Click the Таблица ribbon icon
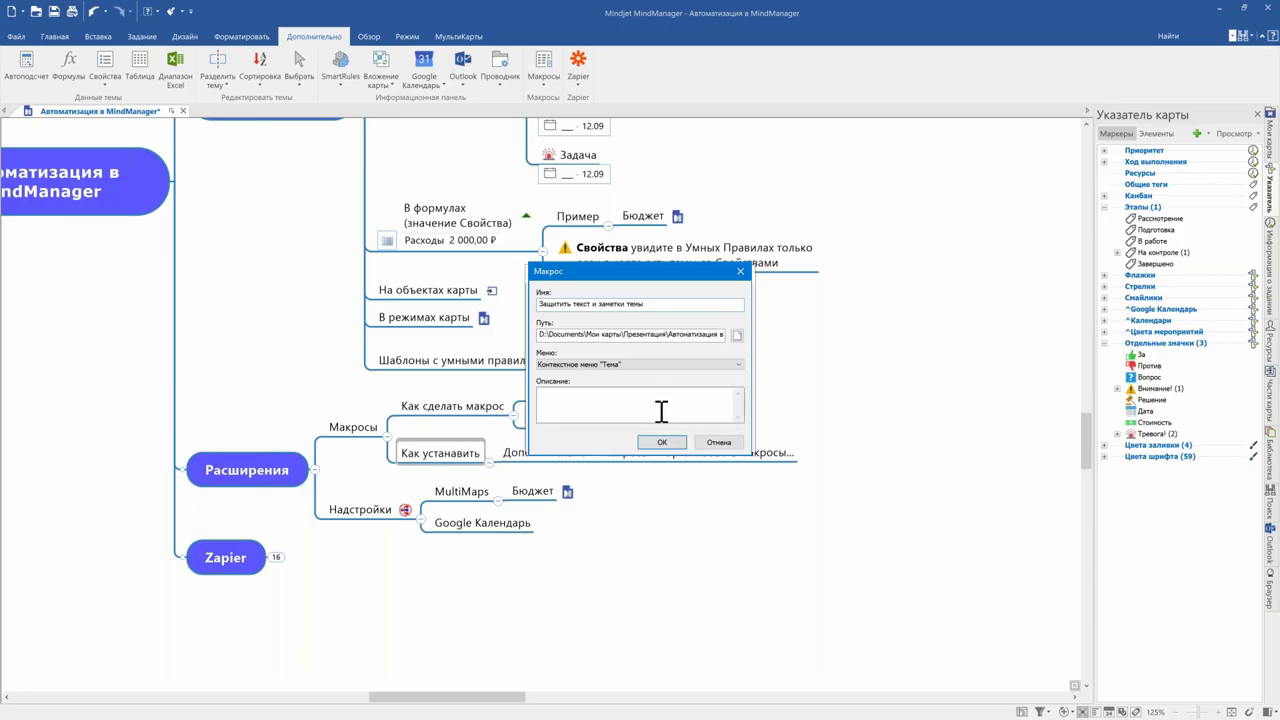The width and height of the screenshot is (1280, 720). pyautogui.click(x=140, y=66)
